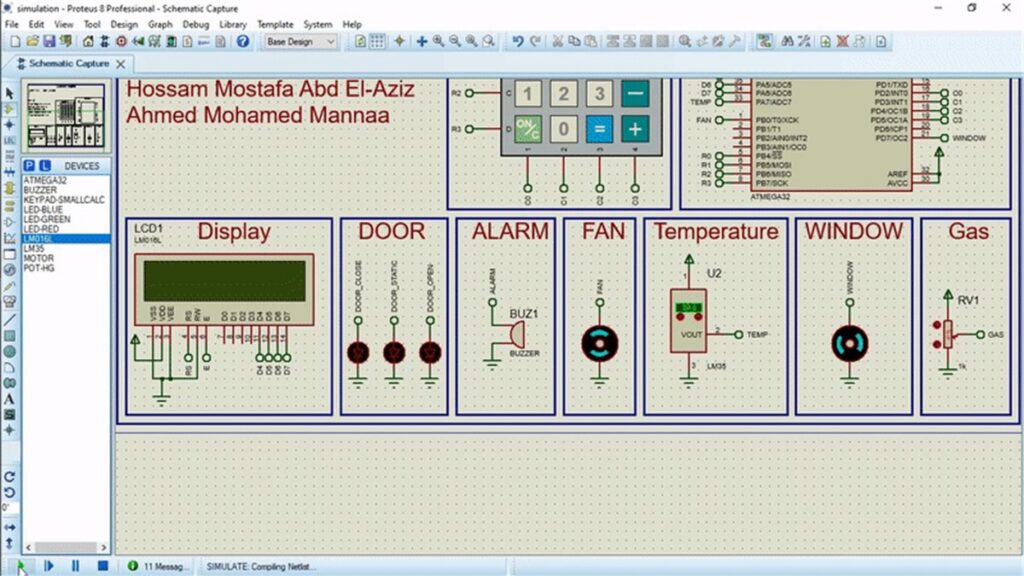
Task: Click the green message info icon
Action: (x=133, y=566)
